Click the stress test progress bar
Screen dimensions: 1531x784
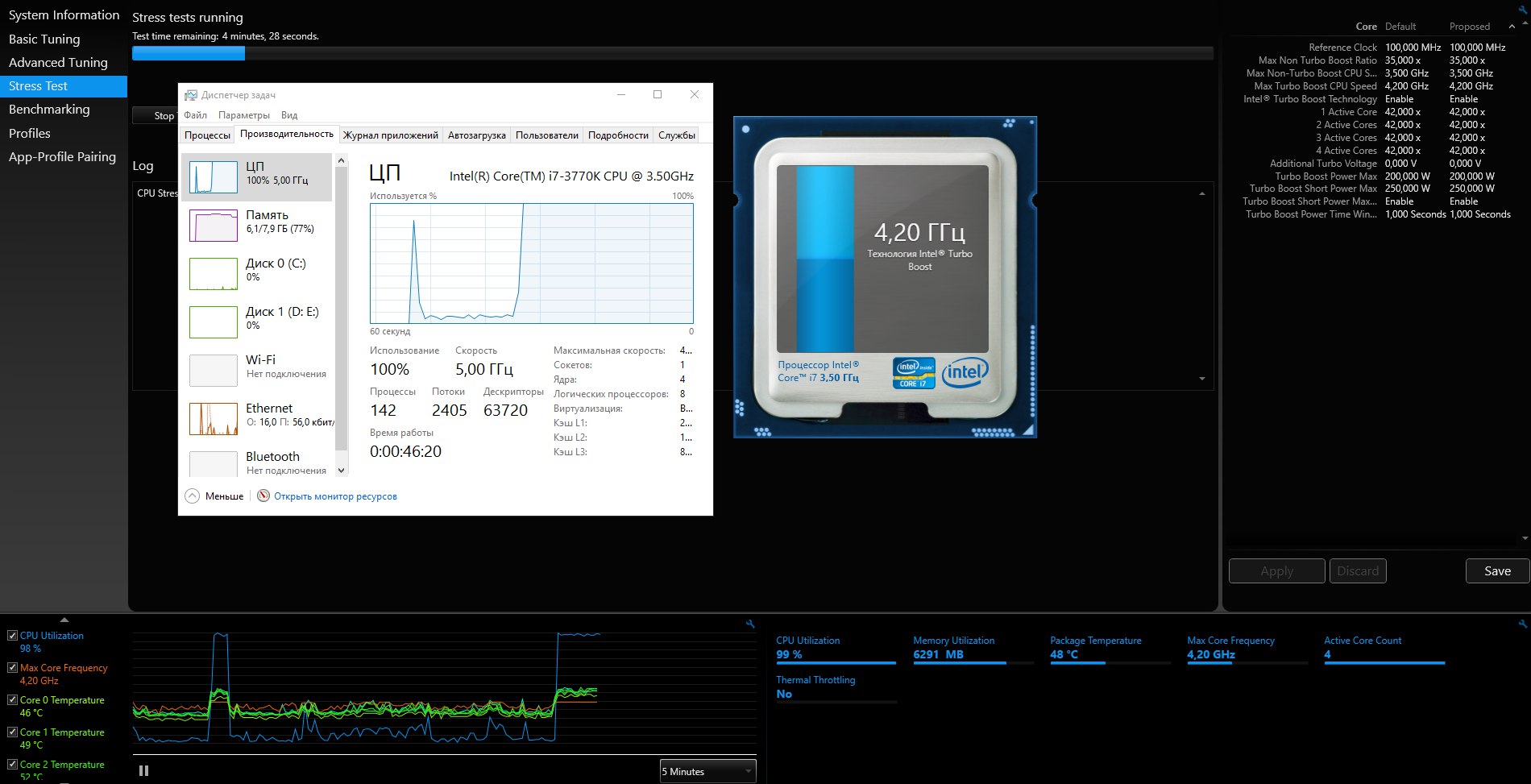[673, 53]
